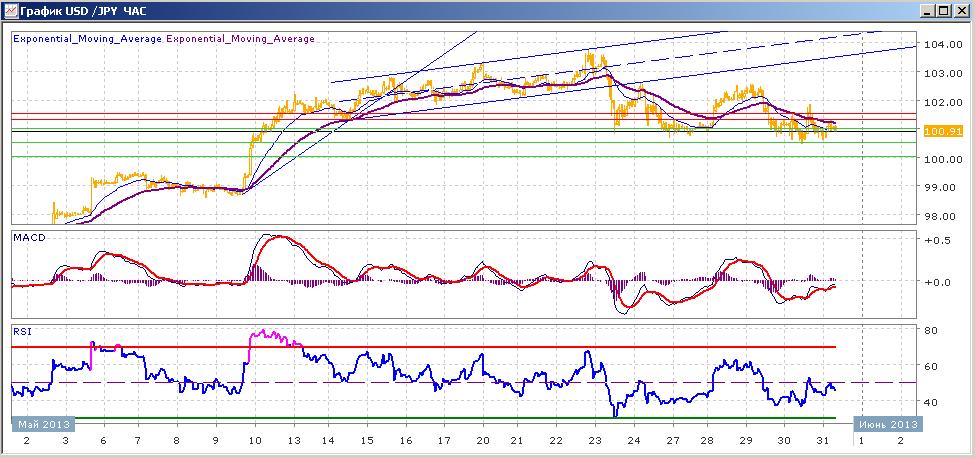Click the chart window icon in title bar
This screenshot has width=975, height=458.
click(11, 11)
